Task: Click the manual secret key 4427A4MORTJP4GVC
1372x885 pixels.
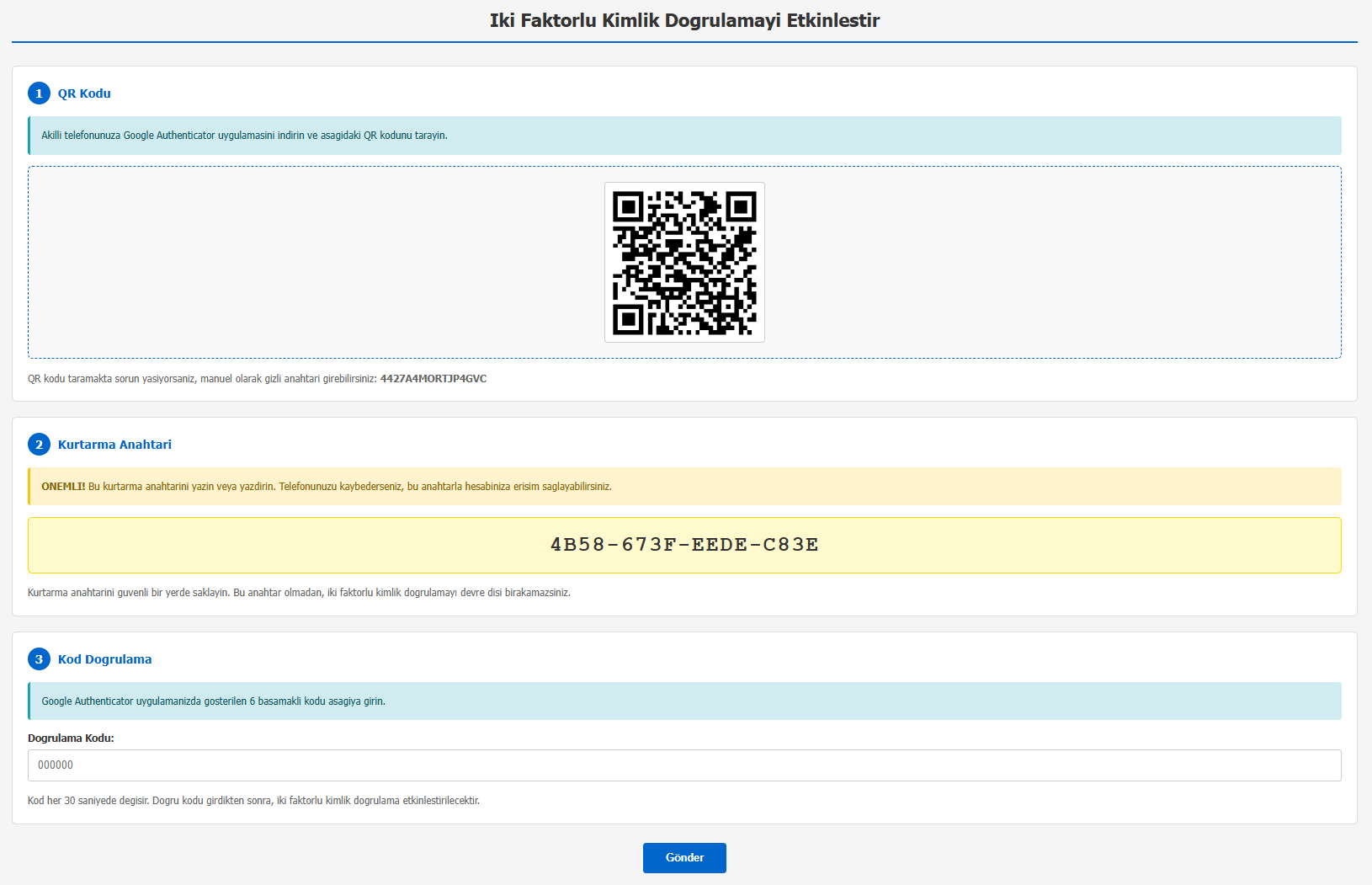Action: pyautogui.click(x=433, y=379)
